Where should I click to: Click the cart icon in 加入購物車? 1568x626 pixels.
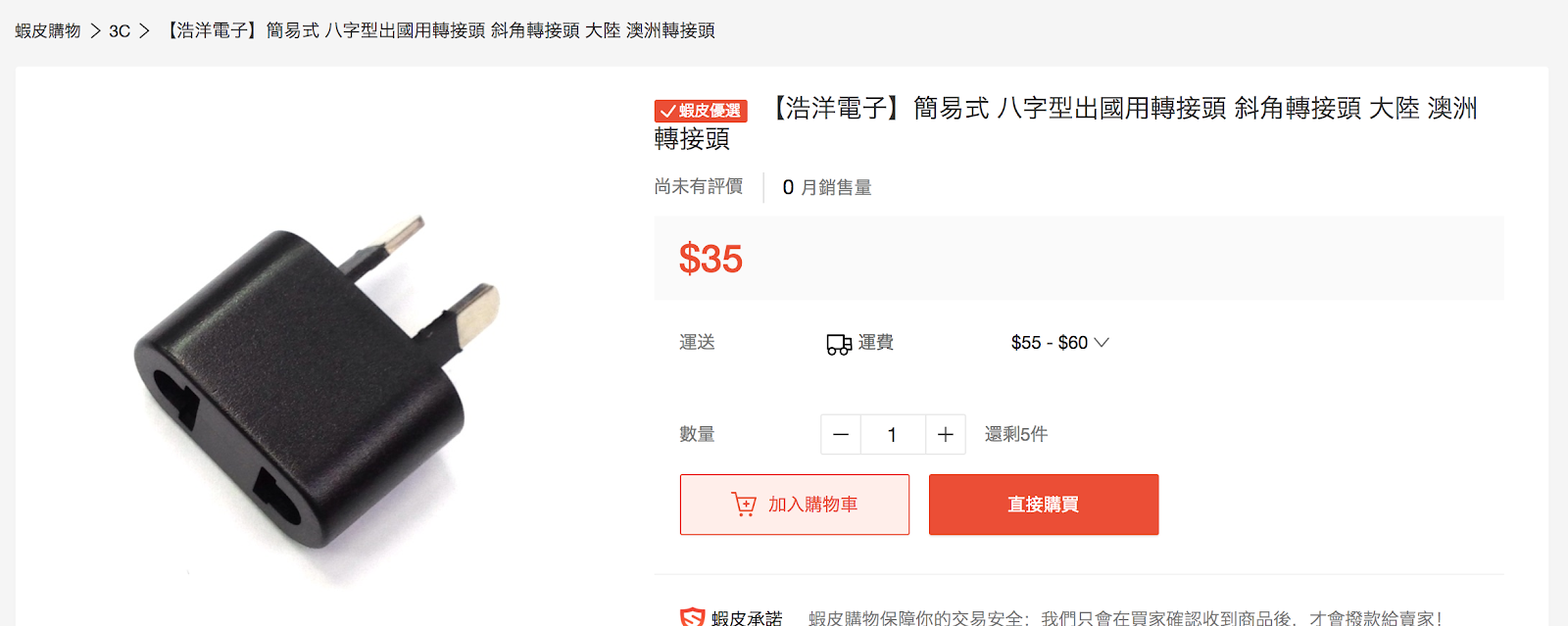pos(744,505)
